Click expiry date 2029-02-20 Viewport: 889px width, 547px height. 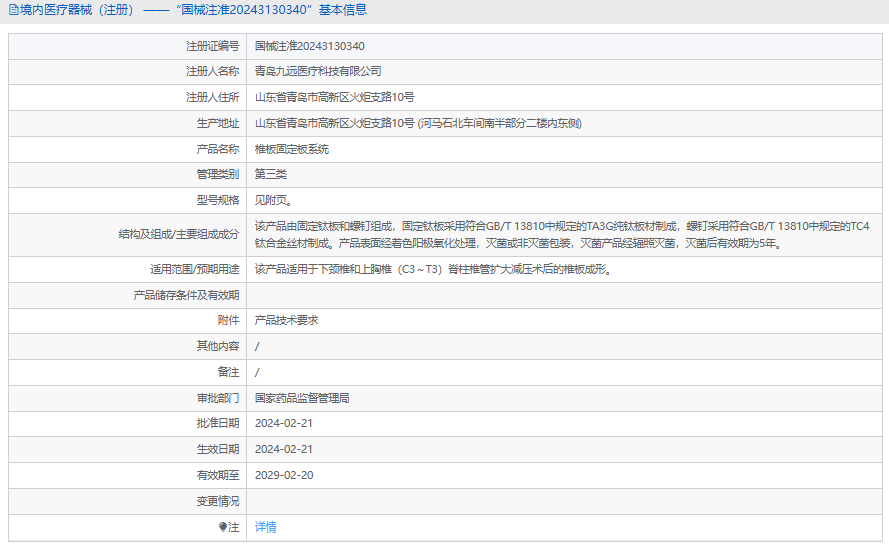(x=284, y=476)
